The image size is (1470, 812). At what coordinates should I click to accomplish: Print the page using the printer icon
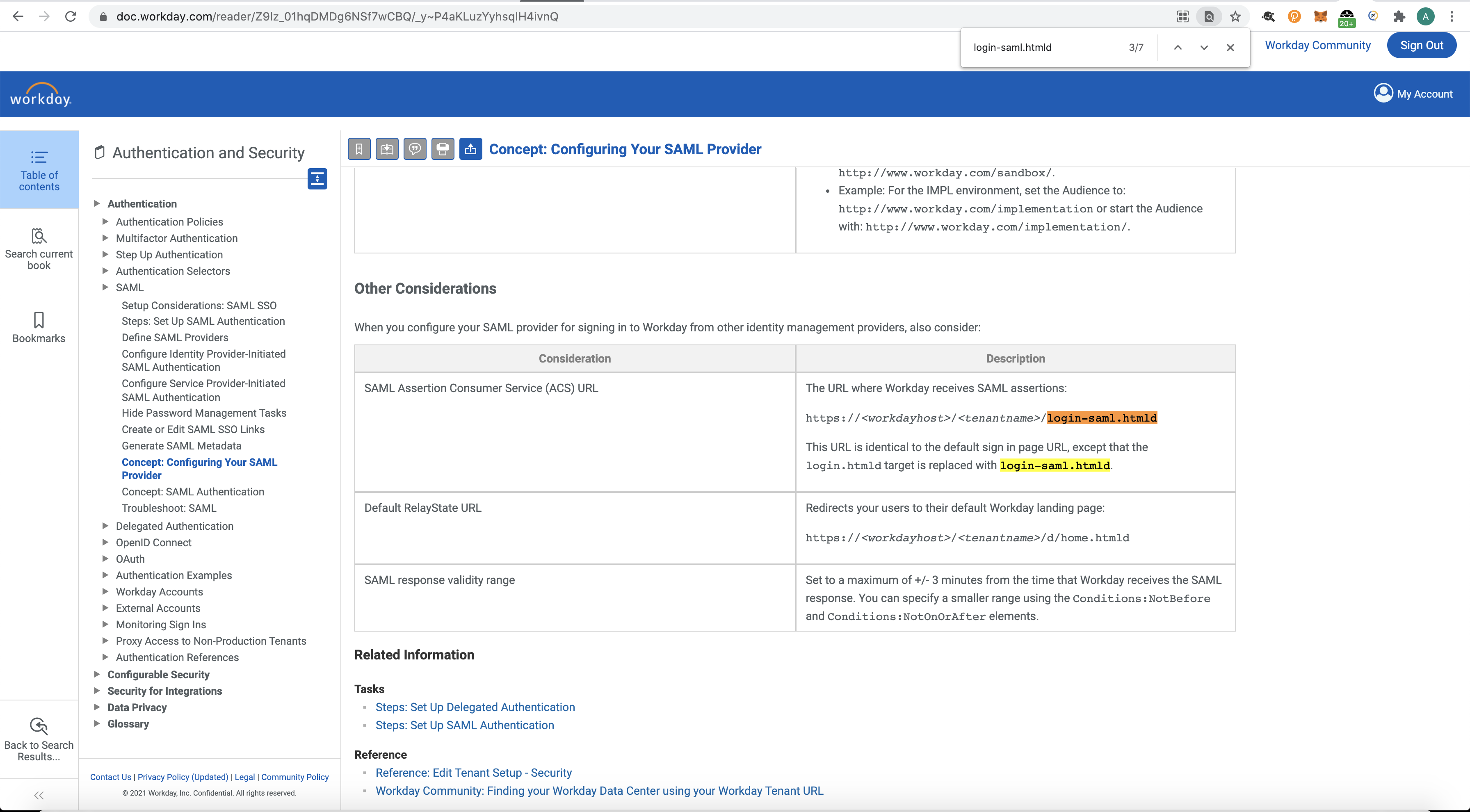coord(443,150)
